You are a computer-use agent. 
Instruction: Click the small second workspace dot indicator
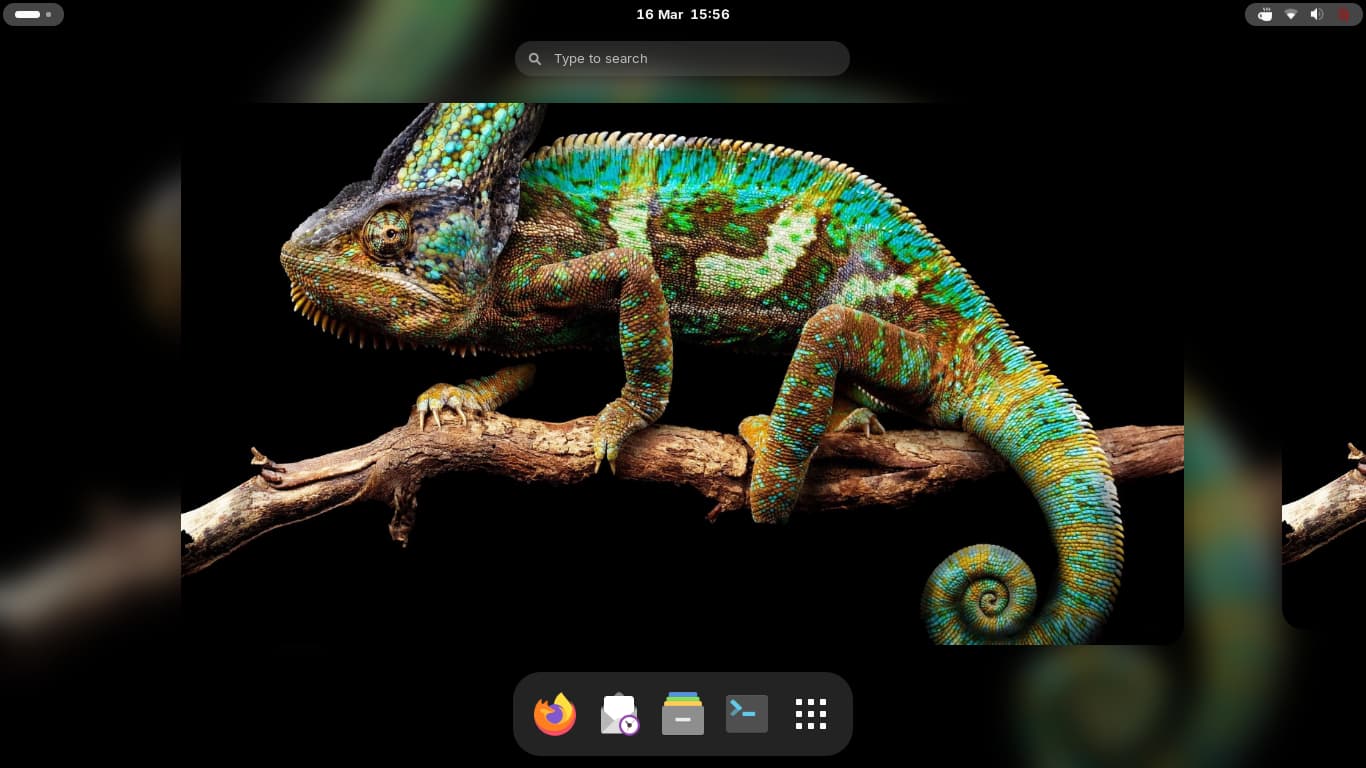pyautogui.click(x=49, y=14)
